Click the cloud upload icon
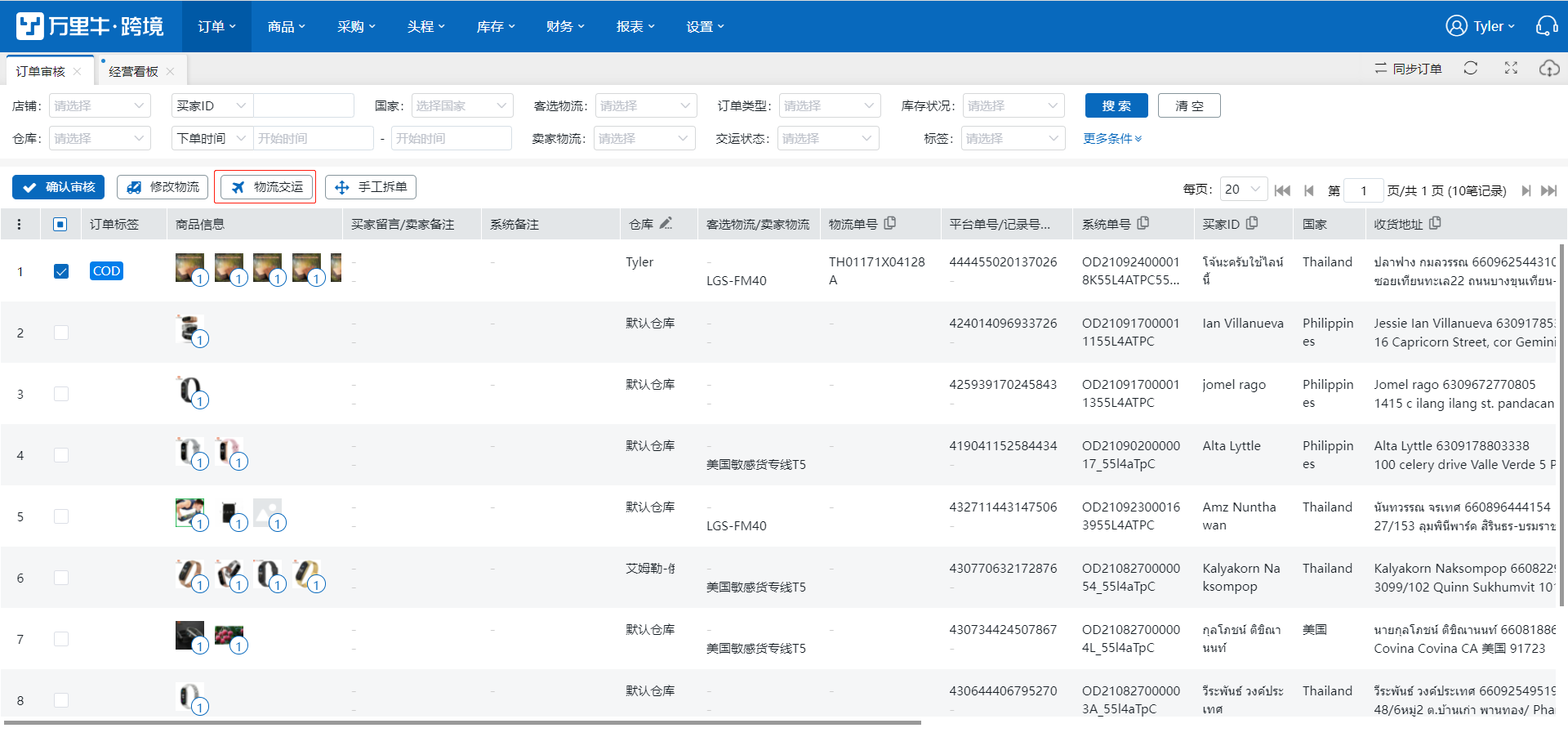The height and width of the screenshot is (737, 1568). (1549, 68)
